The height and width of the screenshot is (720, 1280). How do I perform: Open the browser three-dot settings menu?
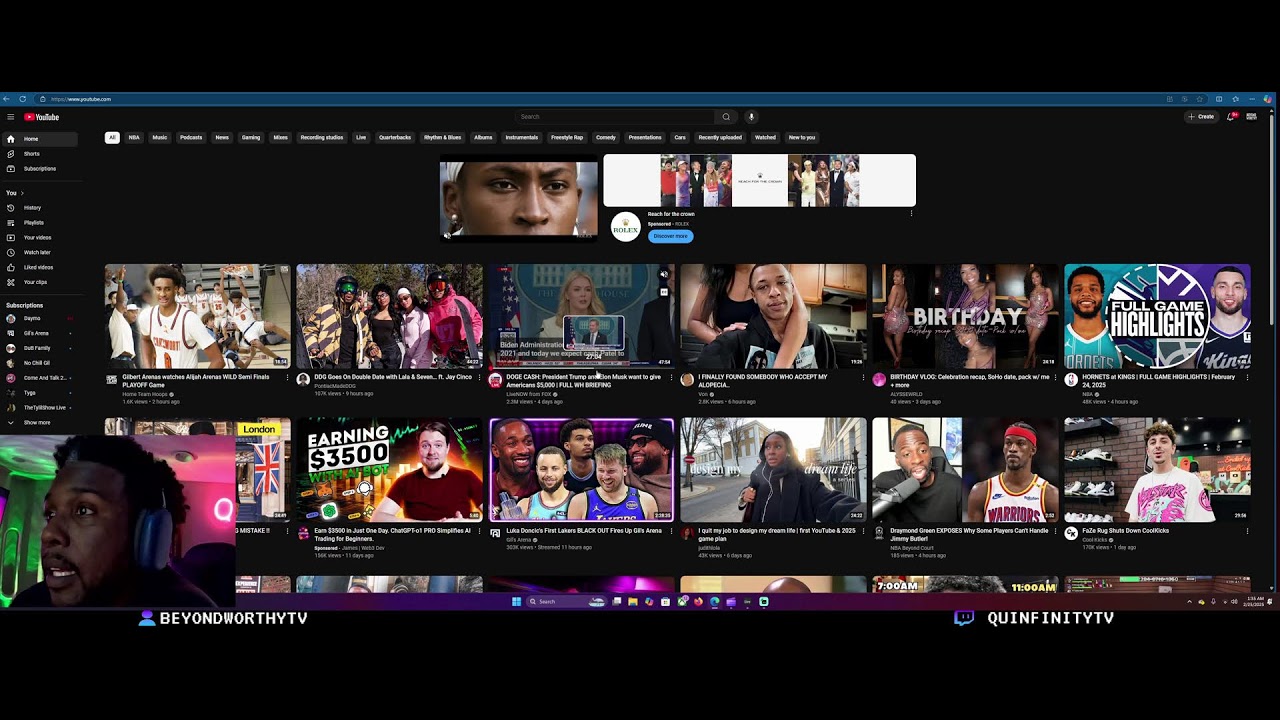[1251, 99]
